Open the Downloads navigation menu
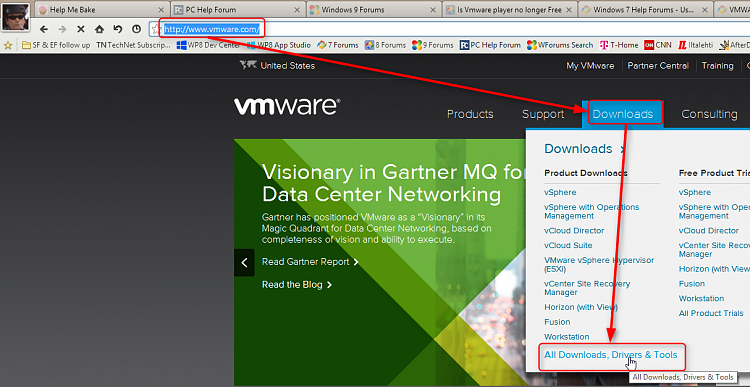This screenshot has width=750, height=387. tap(623, 114)
